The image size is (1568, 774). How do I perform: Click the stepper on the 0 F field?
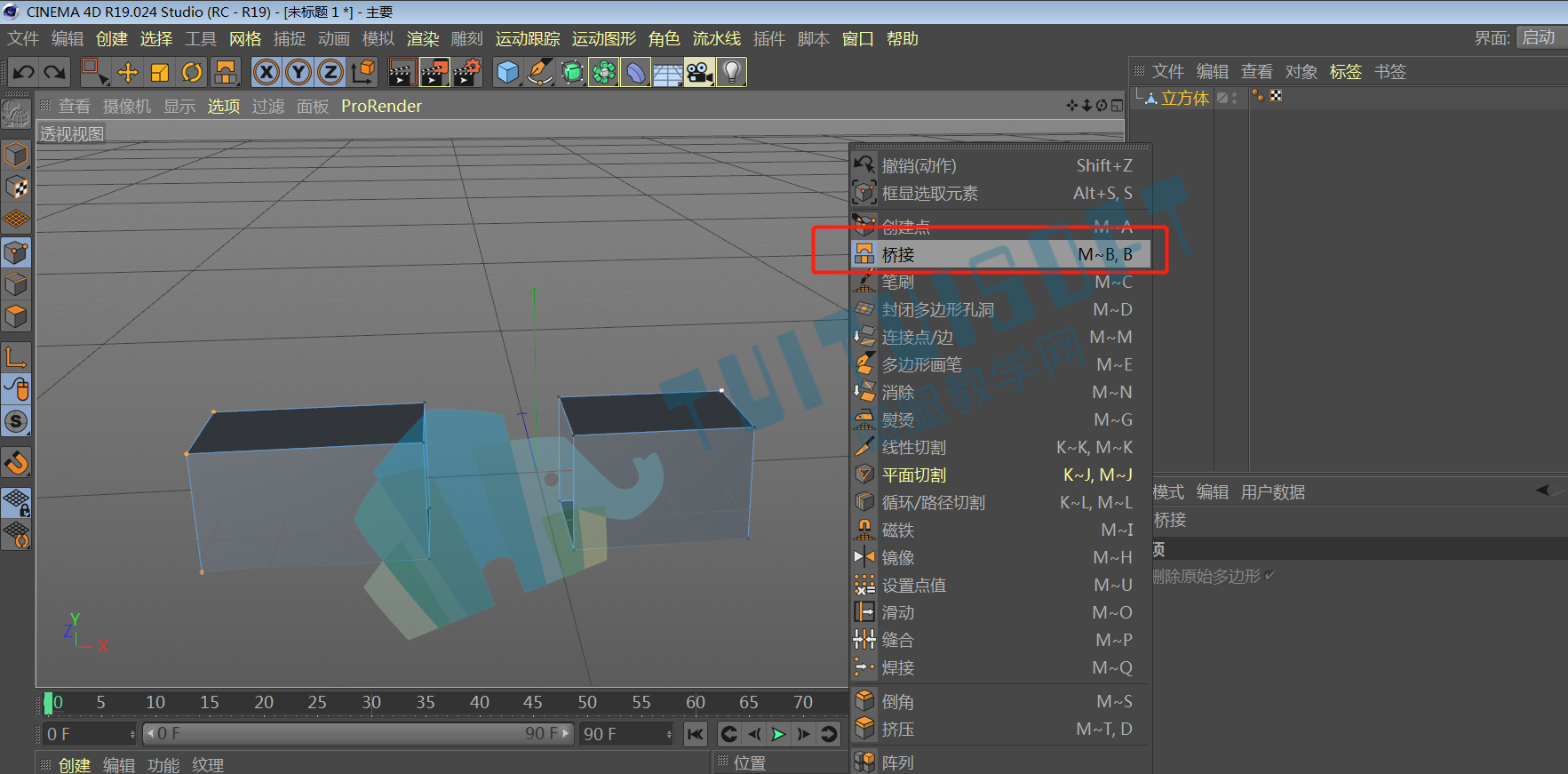click(133, 734)
